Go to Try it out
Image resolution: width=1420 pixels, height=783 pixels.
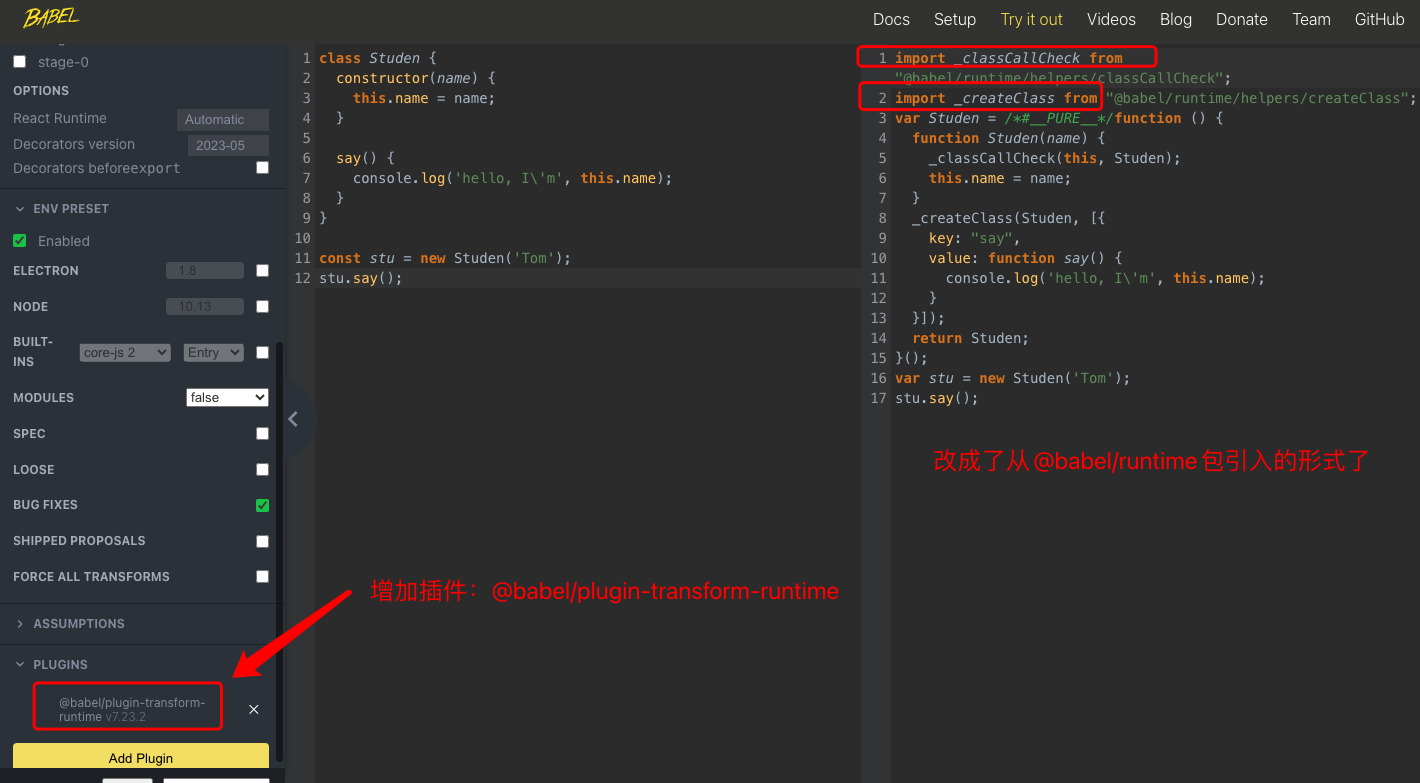pyautogui.click(x=1031, y=19)
